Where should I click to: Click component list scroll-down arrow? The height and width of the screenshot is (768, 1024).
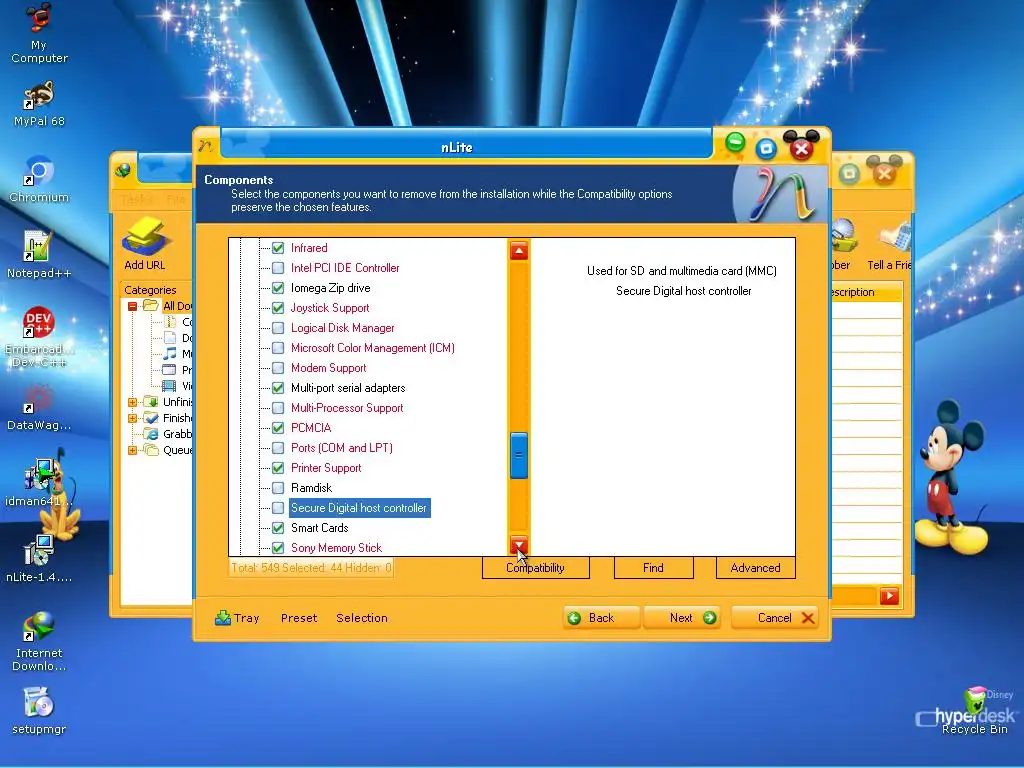(519, 544)
